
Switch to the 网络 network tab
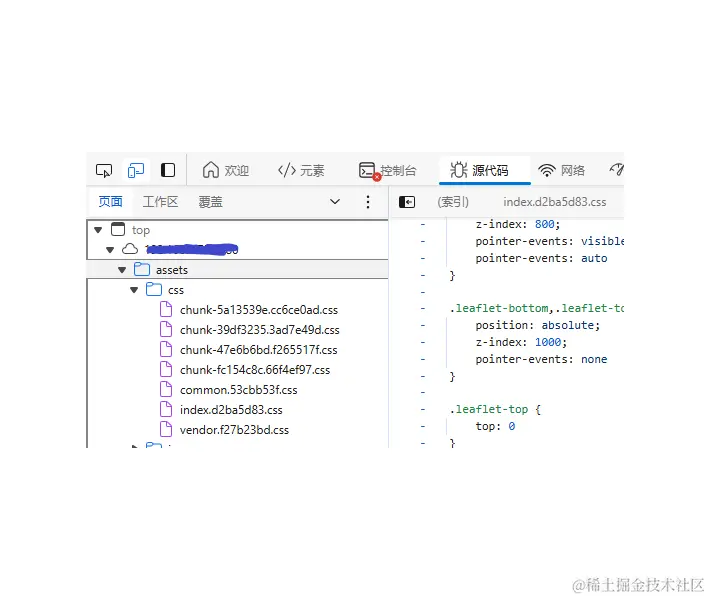[x=561, y=170]
